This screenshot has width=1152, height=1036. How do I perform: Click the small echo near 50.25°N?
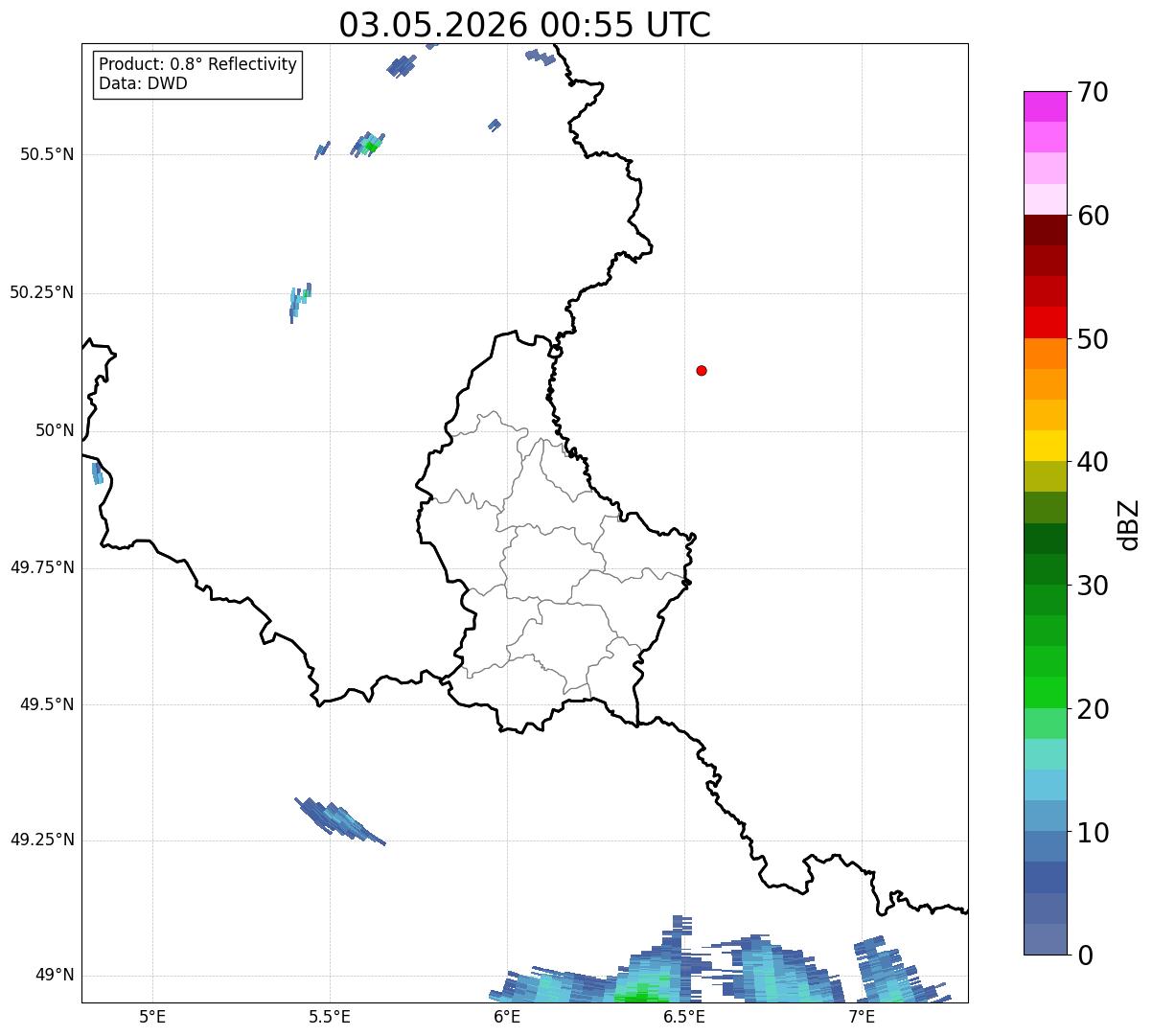pyautogui.click(x=300, y=302)
